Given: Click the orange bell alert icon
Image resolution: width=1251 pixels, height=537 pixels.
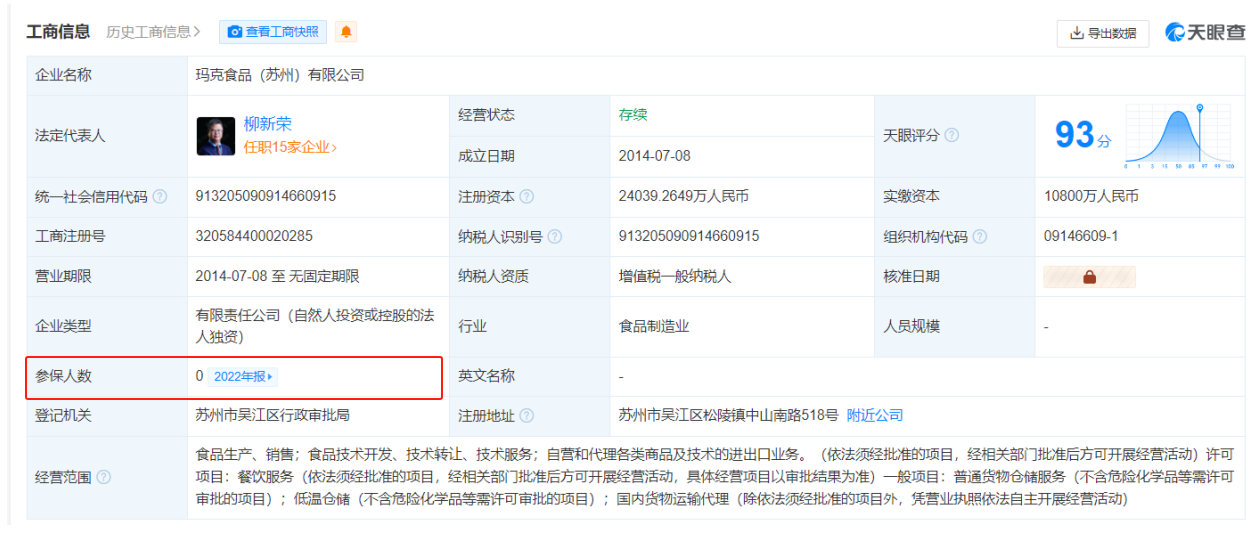Looking at the screenshot, I should point(346,32).
